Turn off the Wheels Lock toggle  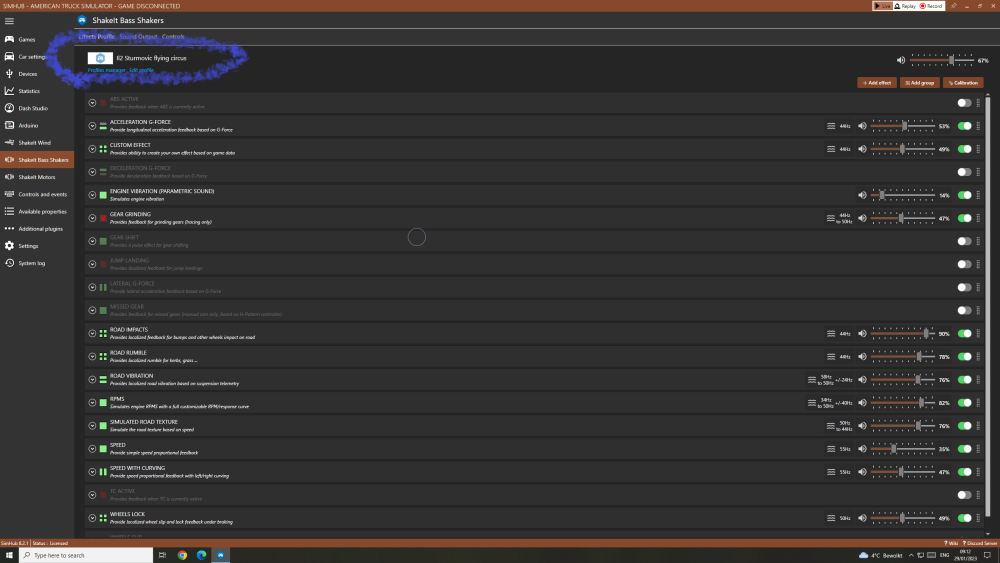(964, 518)
